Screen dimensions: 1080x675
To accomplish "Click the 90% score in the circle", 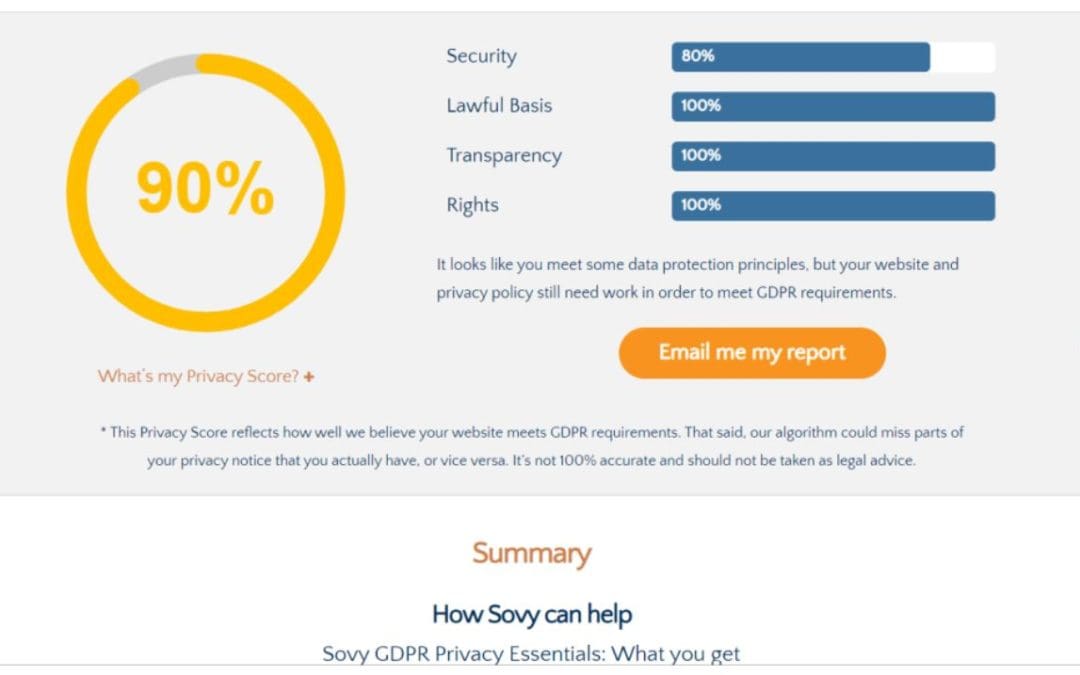I will tap(205, 188).
